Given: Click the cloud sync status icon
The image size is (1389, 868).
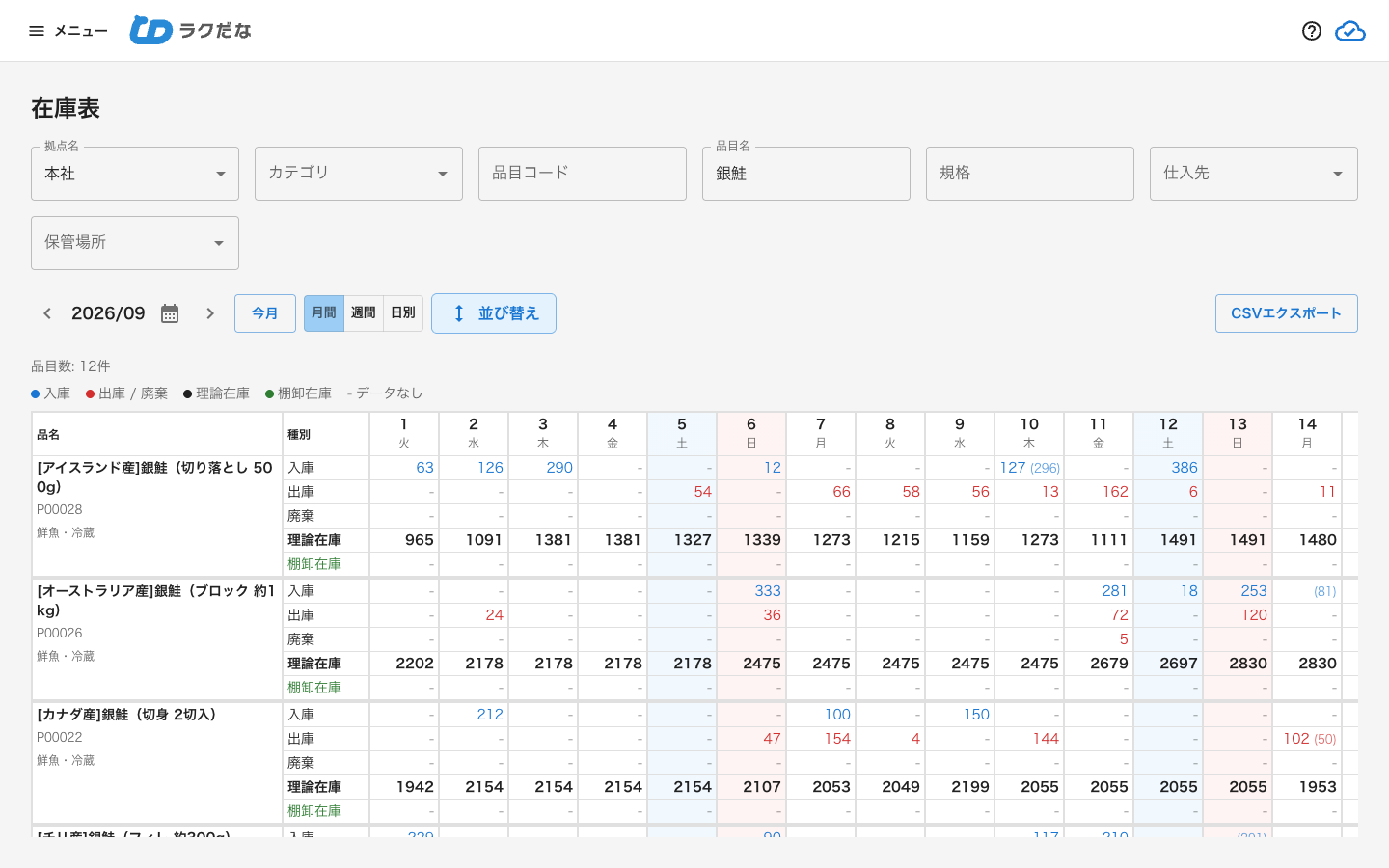Looking at the screenshot, I should click(x=1350, y=31).
